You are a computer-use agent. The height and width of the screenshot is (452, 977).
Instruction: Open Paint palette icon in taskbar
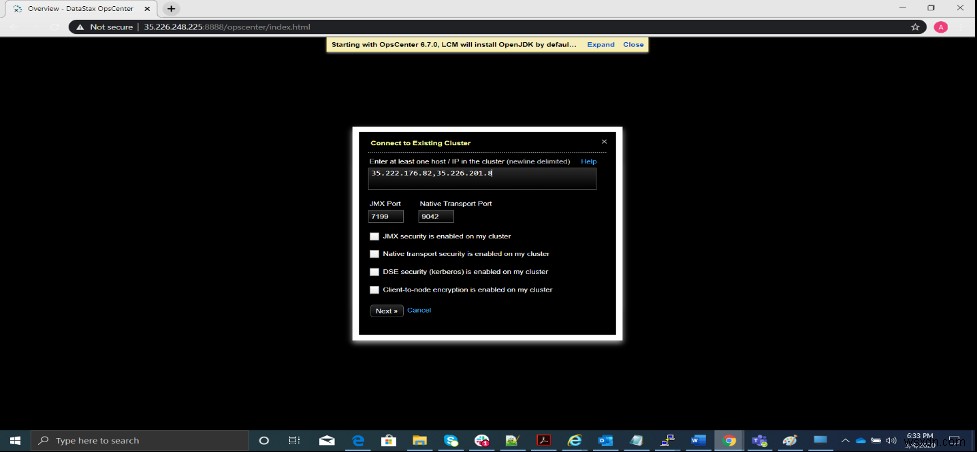(x=790, y=440)
